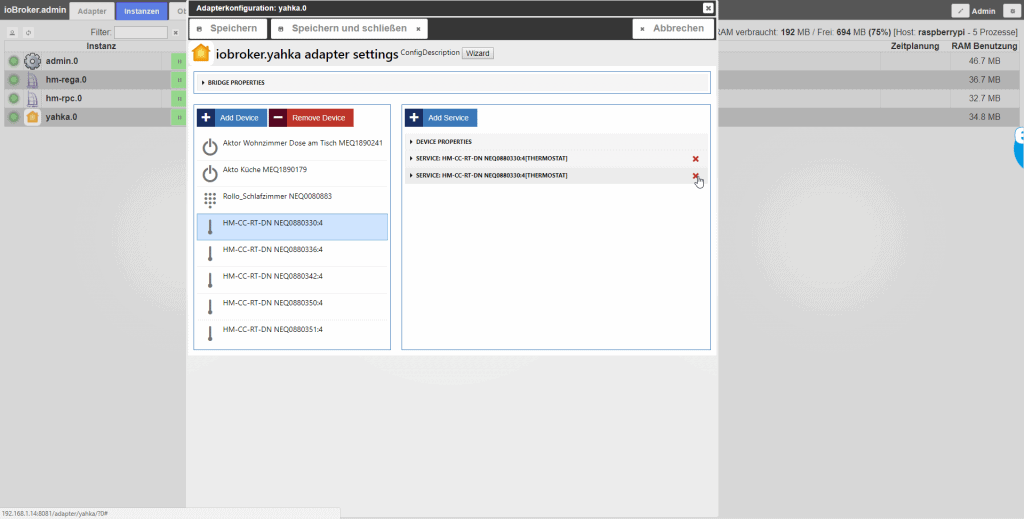
Task: Click thermometer icon of NEQ0880350:4 device
Action: pyautogui.click(x=210, y=307)
